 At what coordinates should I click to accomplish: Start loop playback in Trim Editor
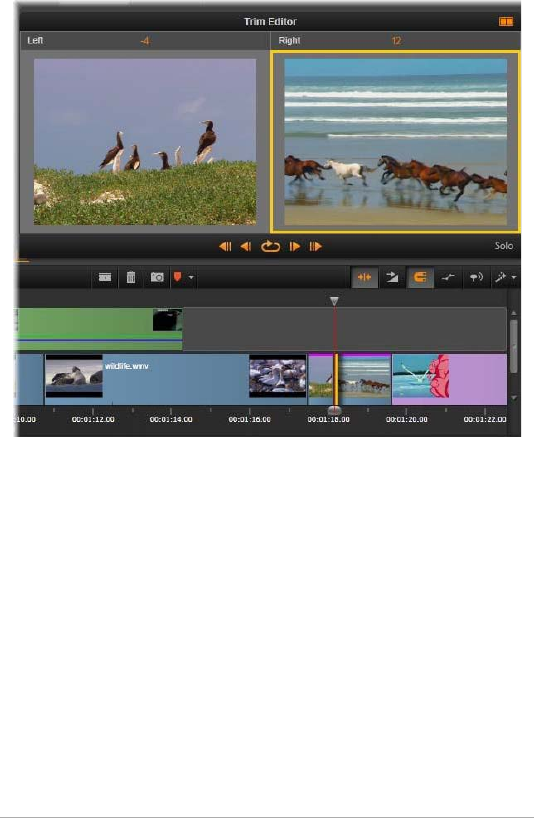pyautogui.click(x=270, y=246)
